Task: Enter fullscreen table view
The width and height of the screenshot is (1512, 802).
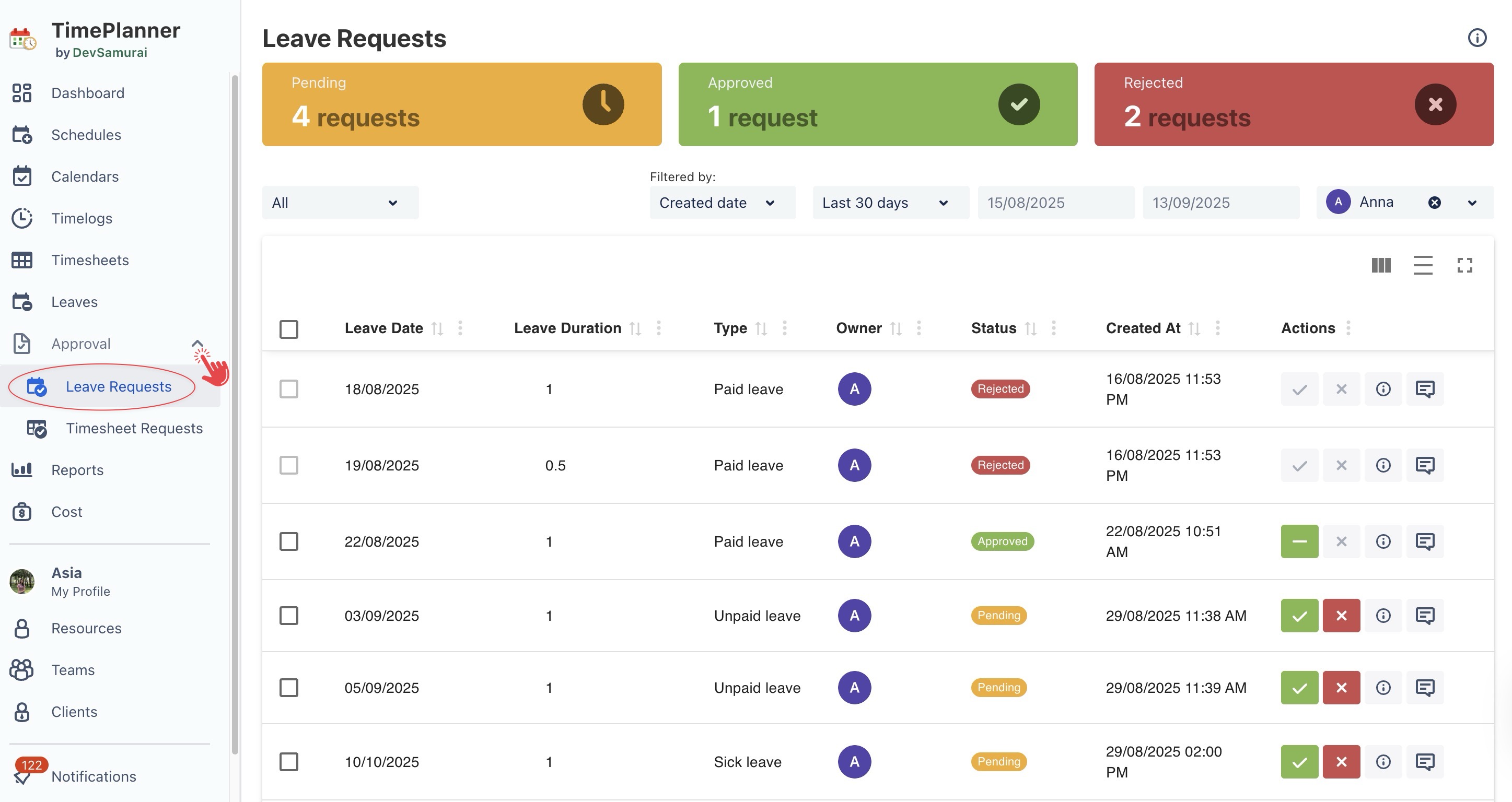Action: click(x=1464, y=265)
